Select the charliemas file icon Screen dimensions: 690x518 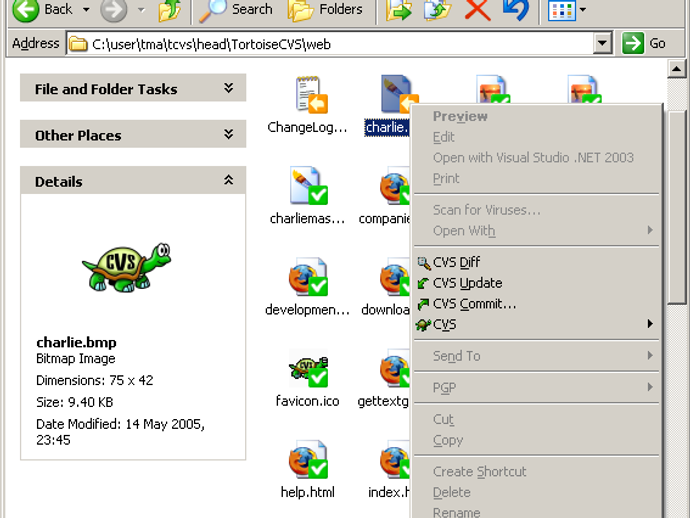(x=309, y=185)
